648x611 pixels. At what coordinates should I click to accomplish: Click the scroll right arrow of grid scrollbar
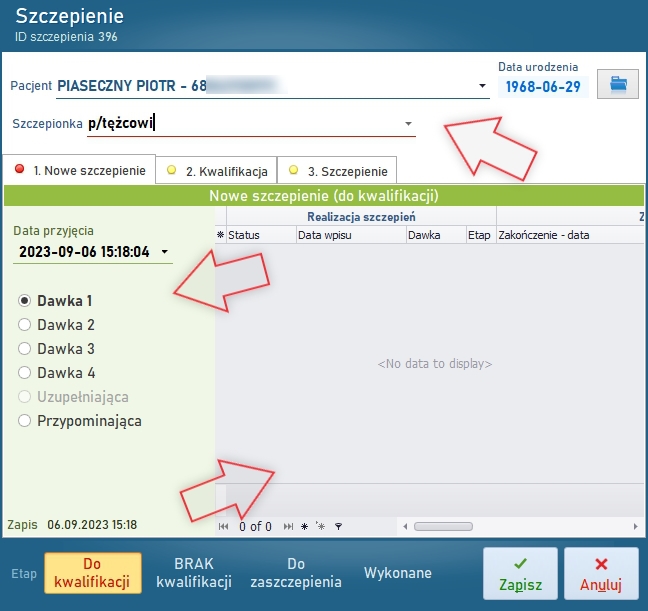pos(635,526)
